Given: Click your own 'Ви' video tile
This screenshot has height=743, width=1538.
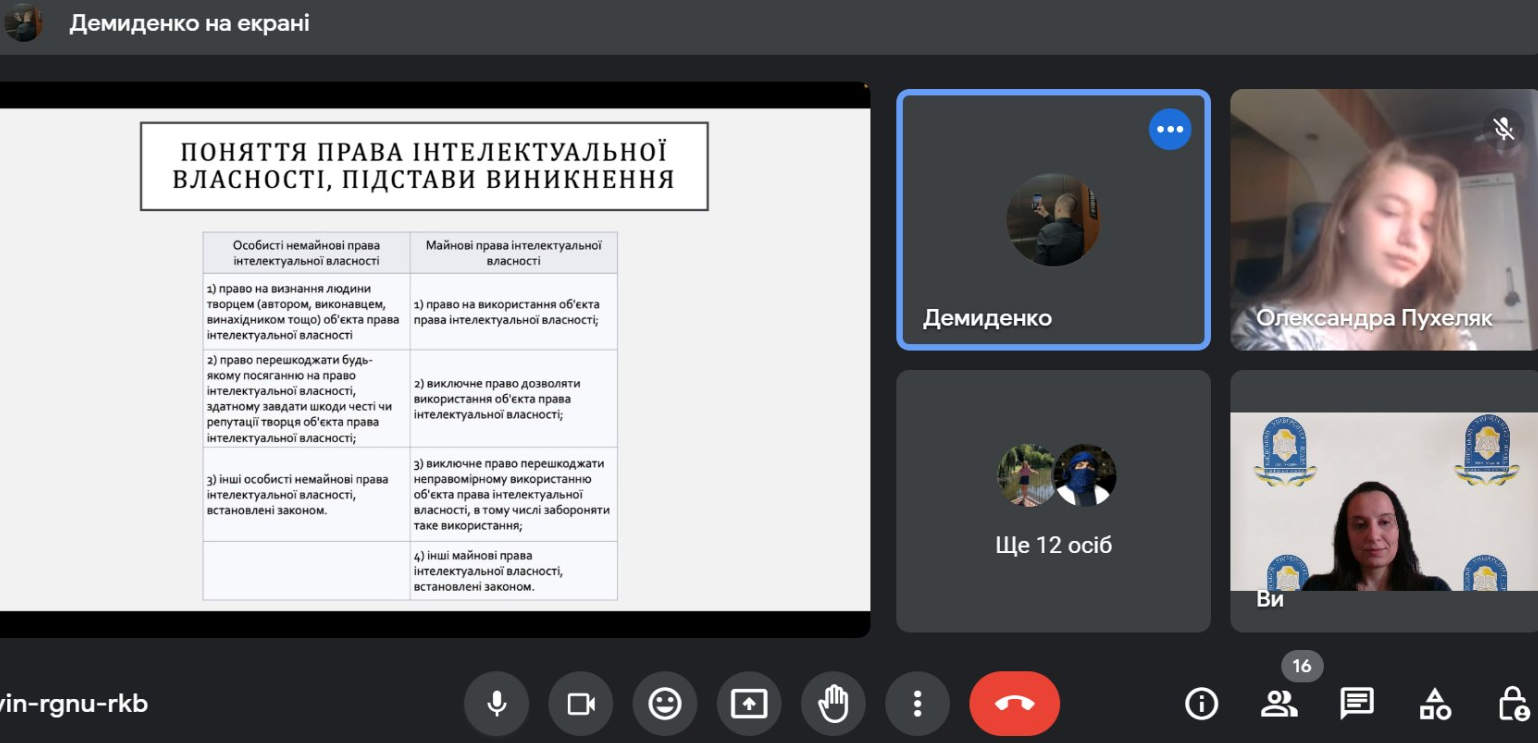Looking at the screenshot, I should coord(1383,501).
